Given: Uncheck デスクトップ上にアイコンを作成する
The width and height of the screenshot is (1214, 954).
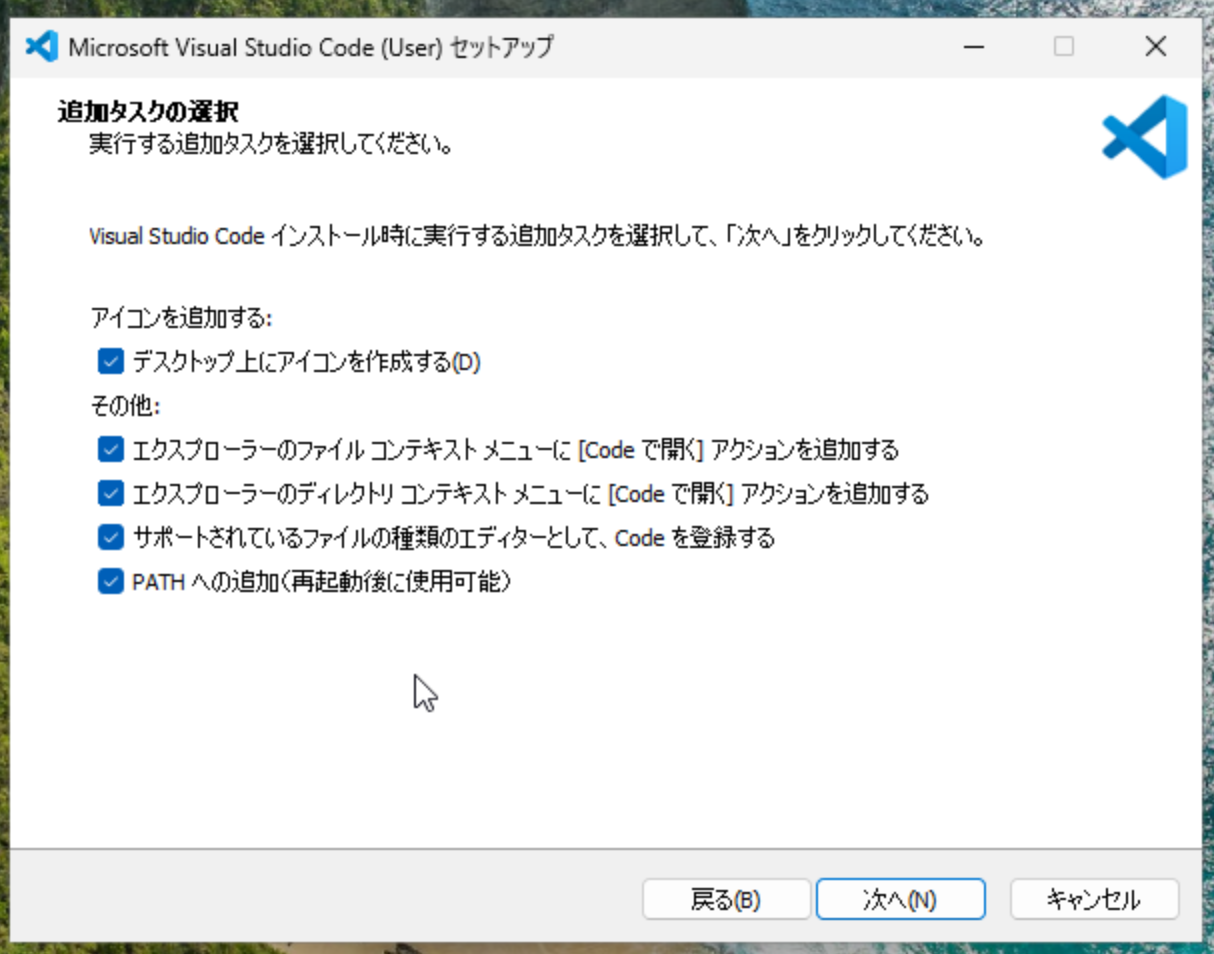Looking at the screenshot, I should point(110,362).
